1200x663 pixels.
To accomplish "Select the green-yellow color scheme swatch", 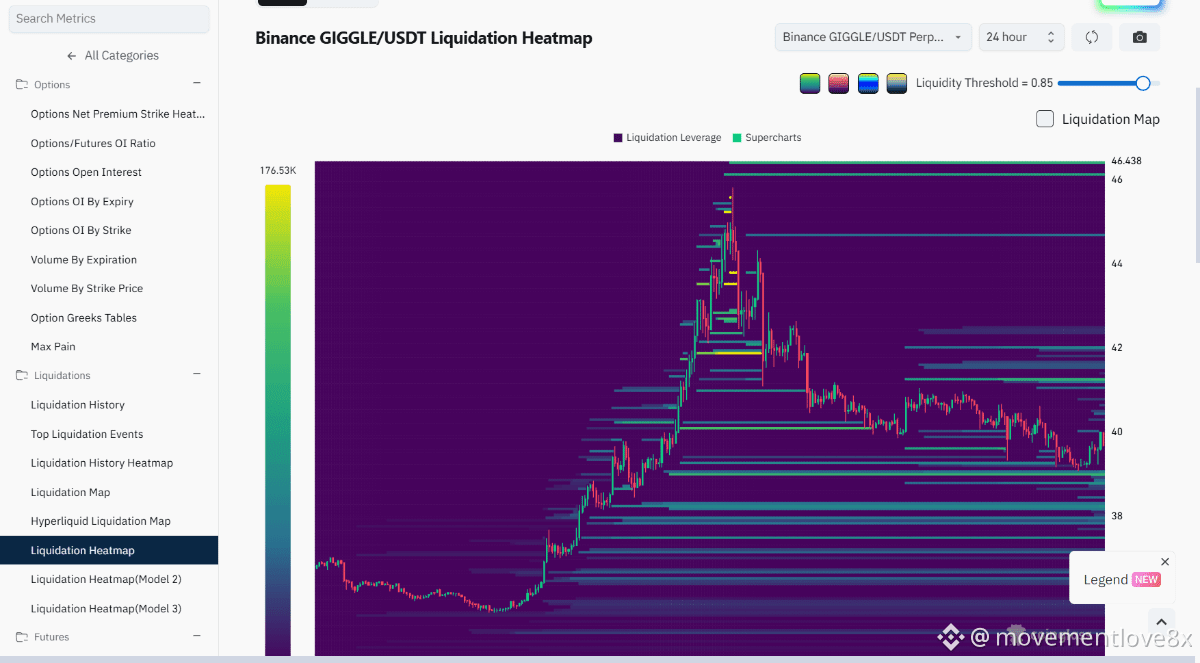I will [810, 83].
